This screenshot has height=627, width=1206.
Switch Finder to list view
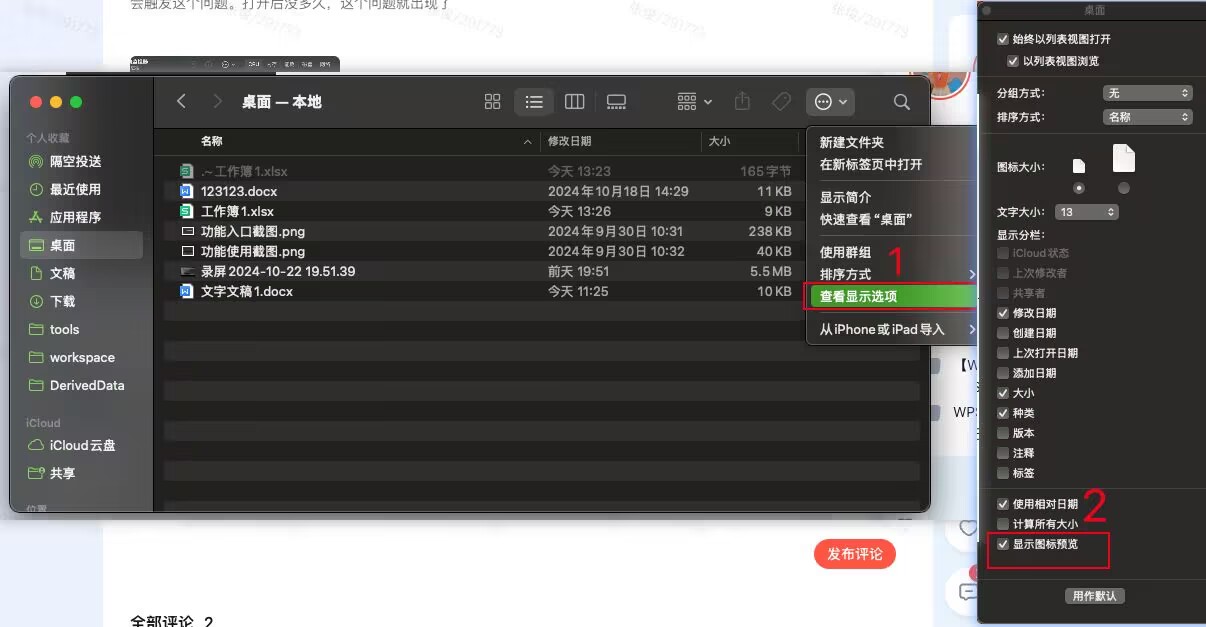click(534, 102)
